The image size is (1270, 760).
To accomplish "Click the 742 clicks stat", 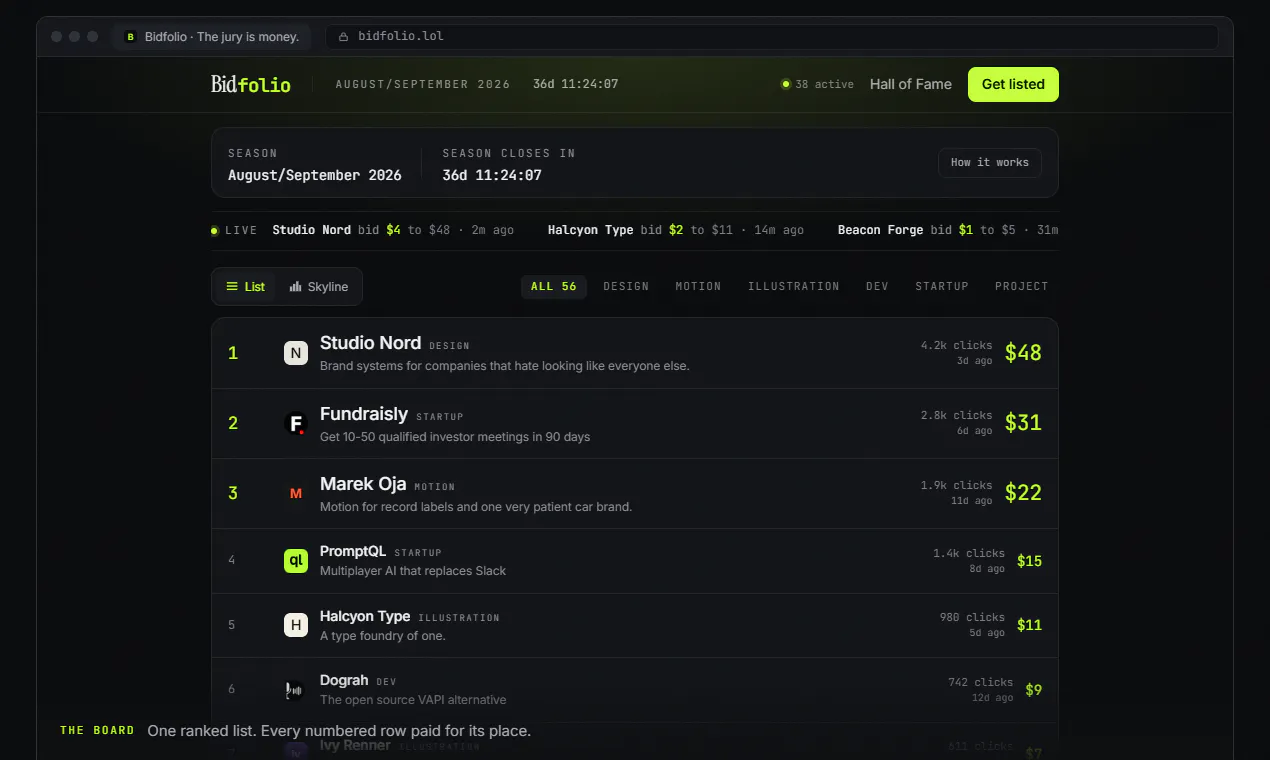I will (981, 683).
